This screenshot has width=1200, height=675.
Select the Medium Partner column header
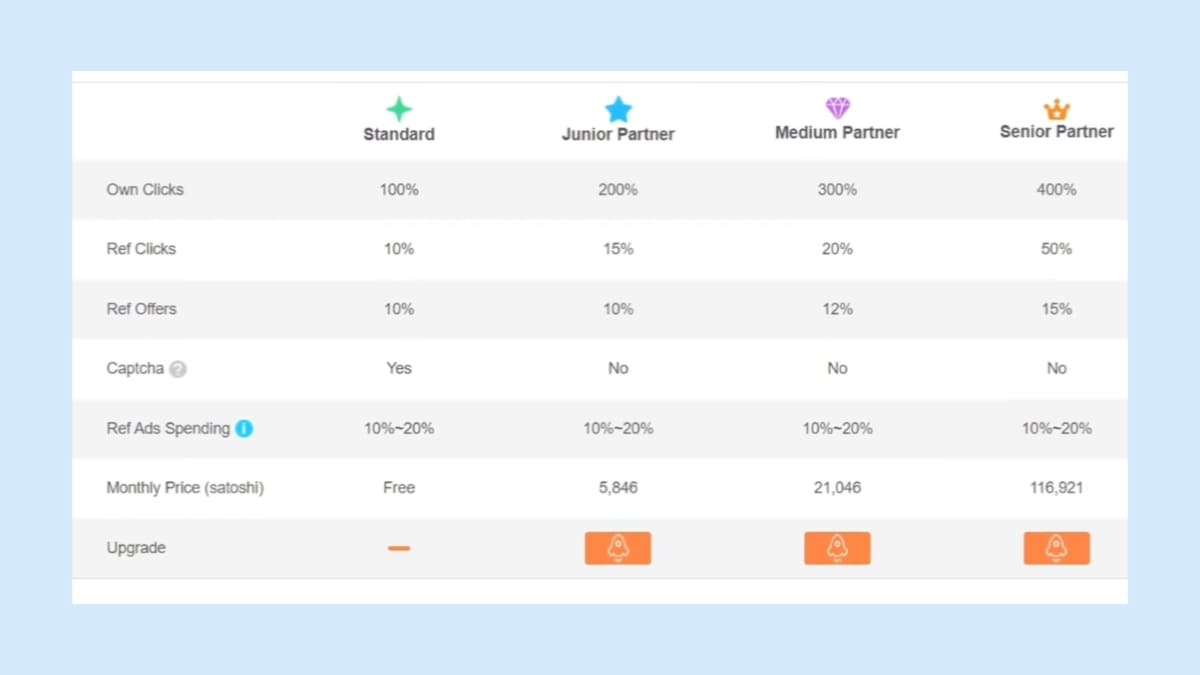pyautogui.click(x=837, y=132)
